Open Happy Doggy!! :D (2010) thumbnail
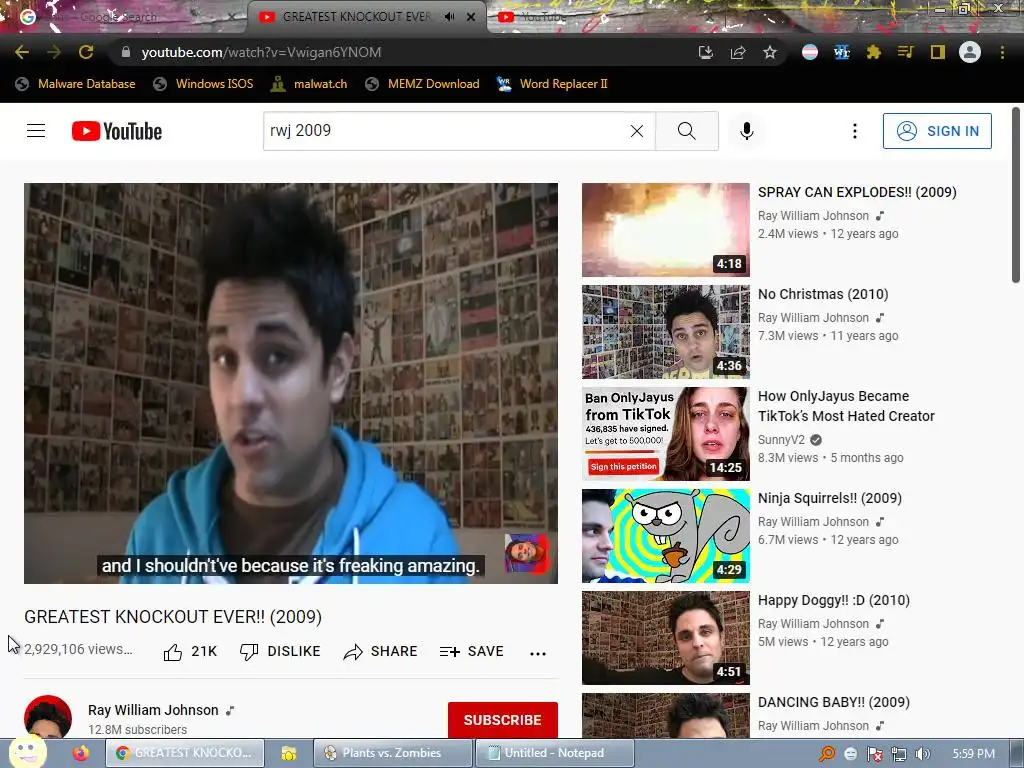 tap(665, 637)
